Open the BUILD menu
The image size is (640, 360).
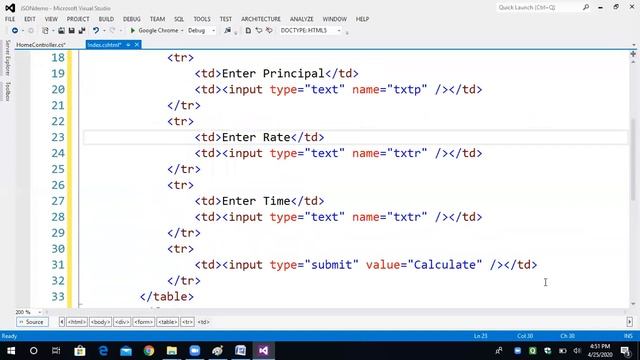pyautogui.click(x=106, y=19)
